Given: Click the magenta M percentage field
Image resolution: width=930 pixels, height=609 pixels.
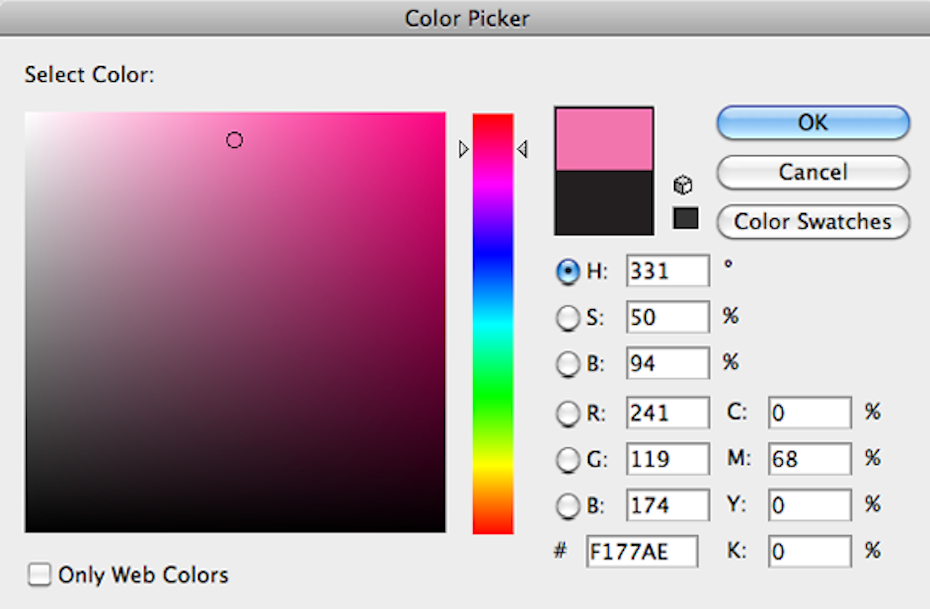Looking at the screenshot, I should tap(809, 459).
